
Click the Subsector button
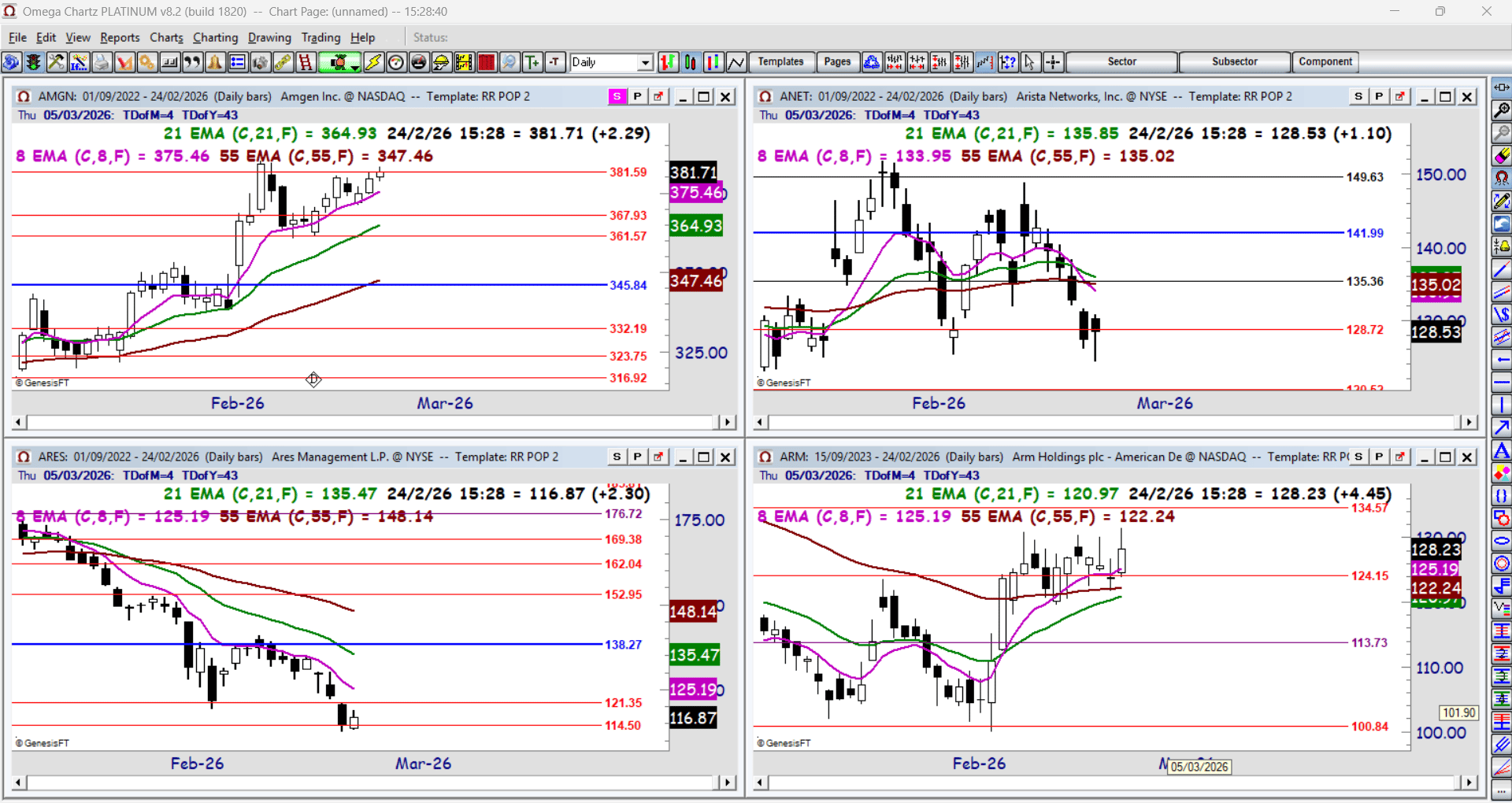[x=1234, y=62]
